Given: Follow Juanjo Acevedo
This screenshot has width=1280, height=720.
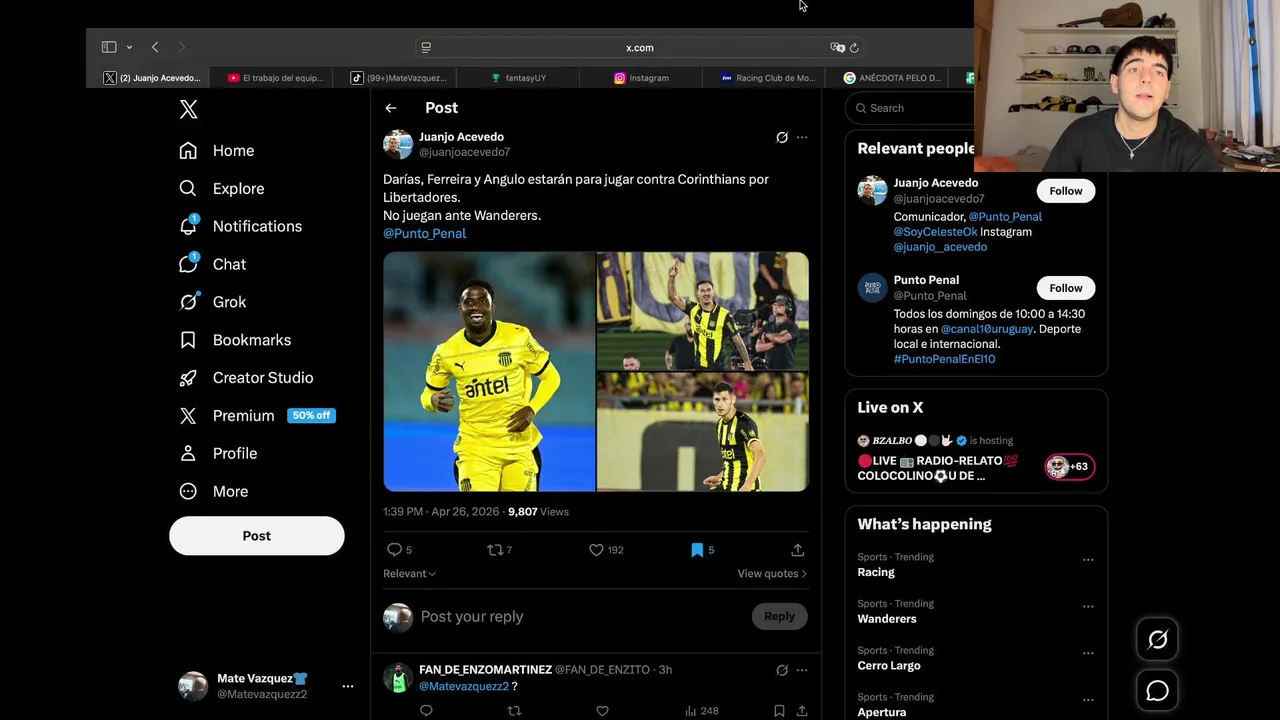Looking at the screenshot, I should click(x=1066, y=191).
